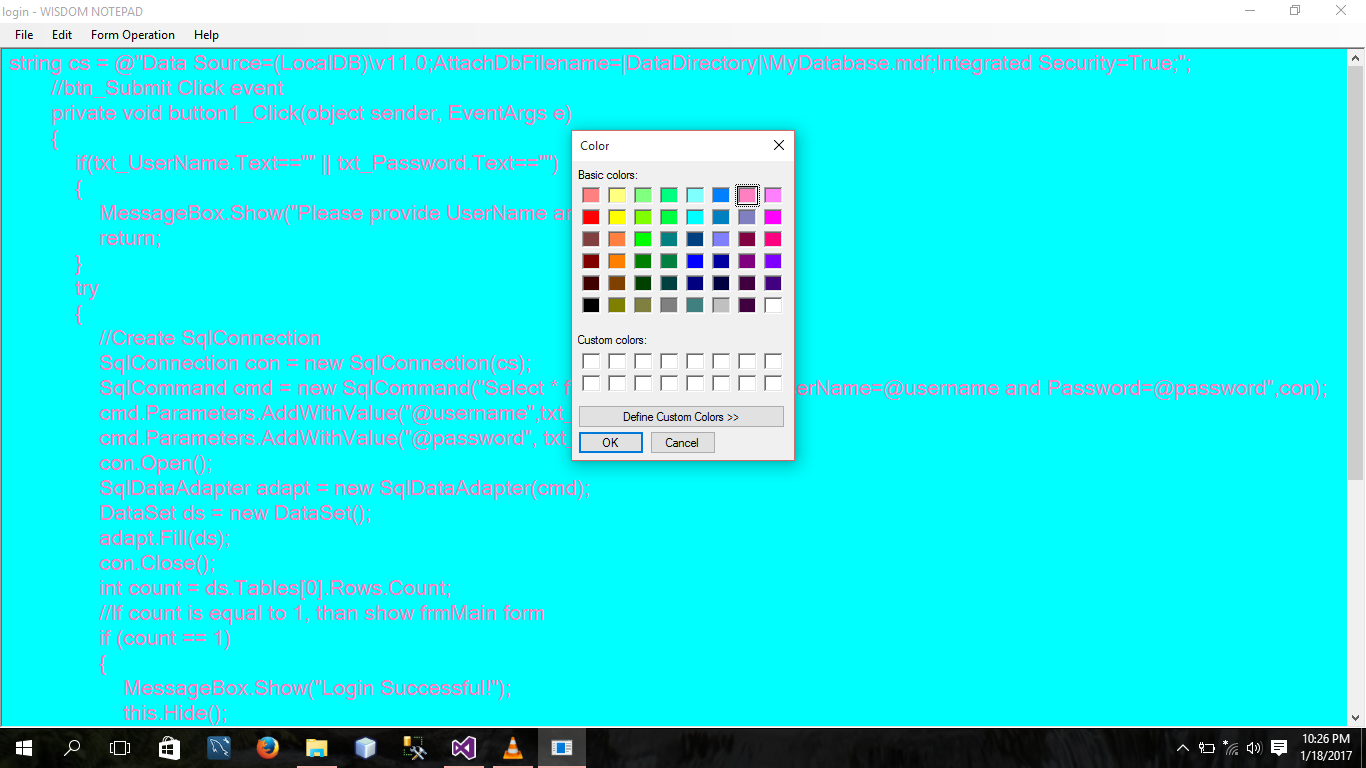
Task: Click the Wi-Fi icon in the tray
Action: click(x=1229, y=747)
